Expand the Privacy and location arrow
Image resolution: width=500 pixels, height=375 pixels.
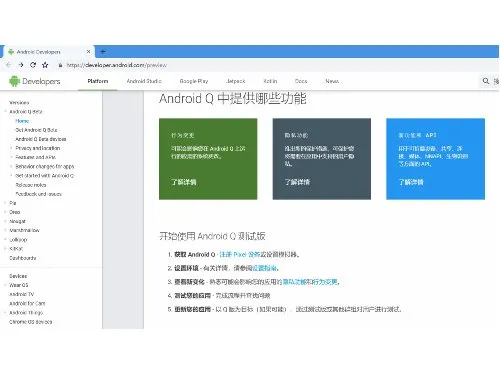pos(11,148)
